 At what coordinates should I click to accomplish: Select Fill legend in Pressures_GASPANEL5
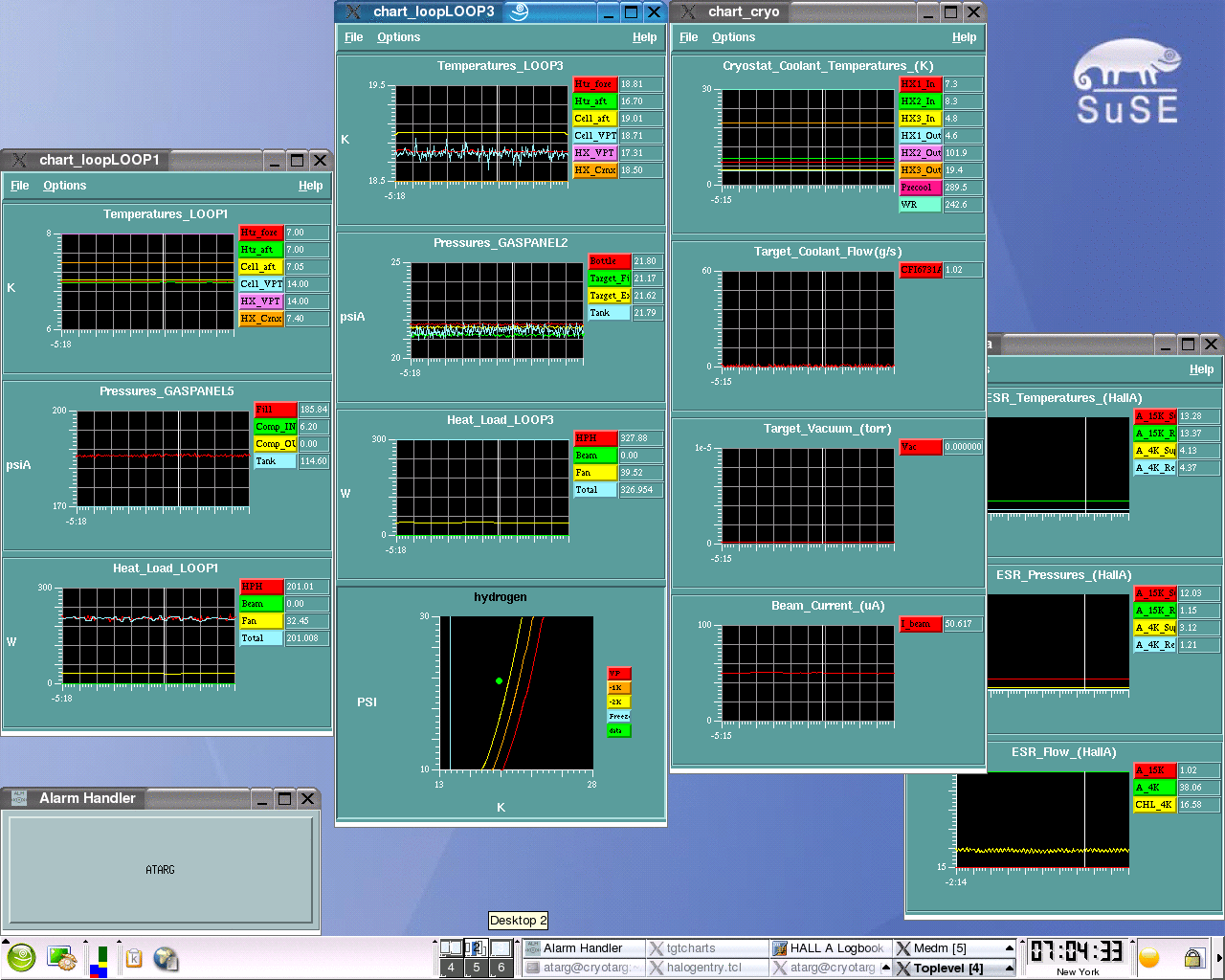[276, 410]
